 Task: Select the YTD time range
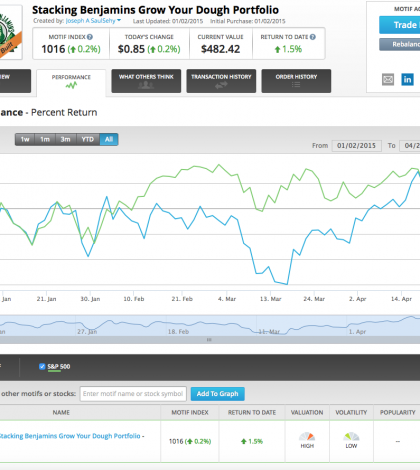pyautogui.click(x=88, y=139)
